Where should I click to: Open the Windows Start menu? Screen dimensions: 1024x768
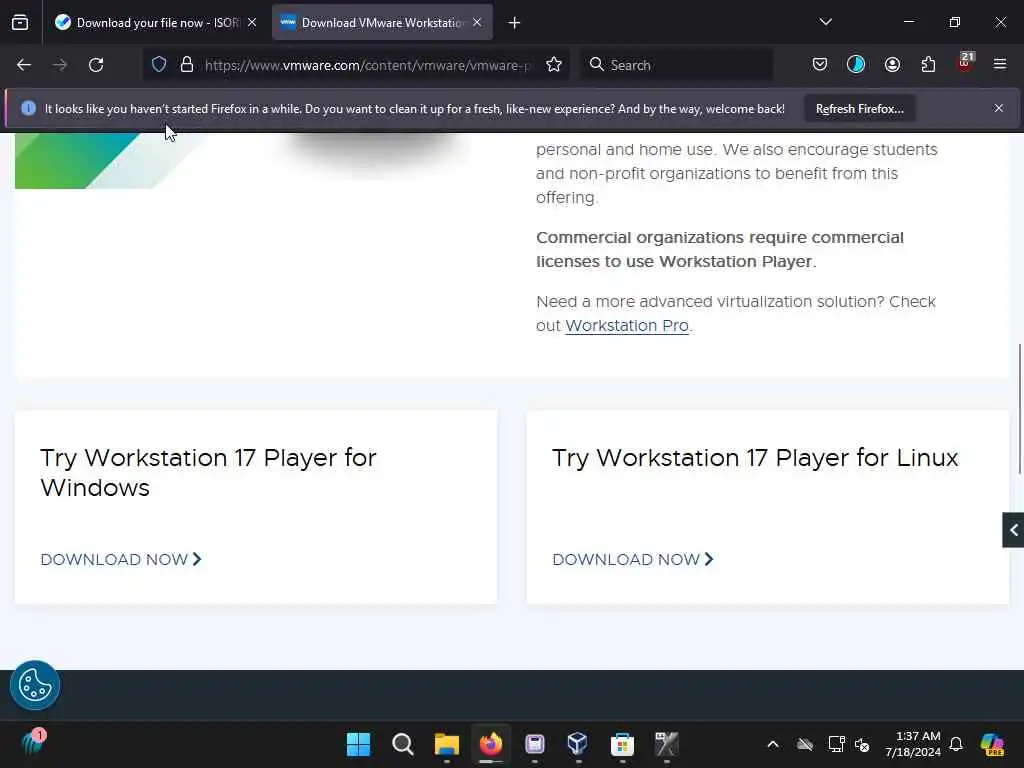tap(358, 744)
